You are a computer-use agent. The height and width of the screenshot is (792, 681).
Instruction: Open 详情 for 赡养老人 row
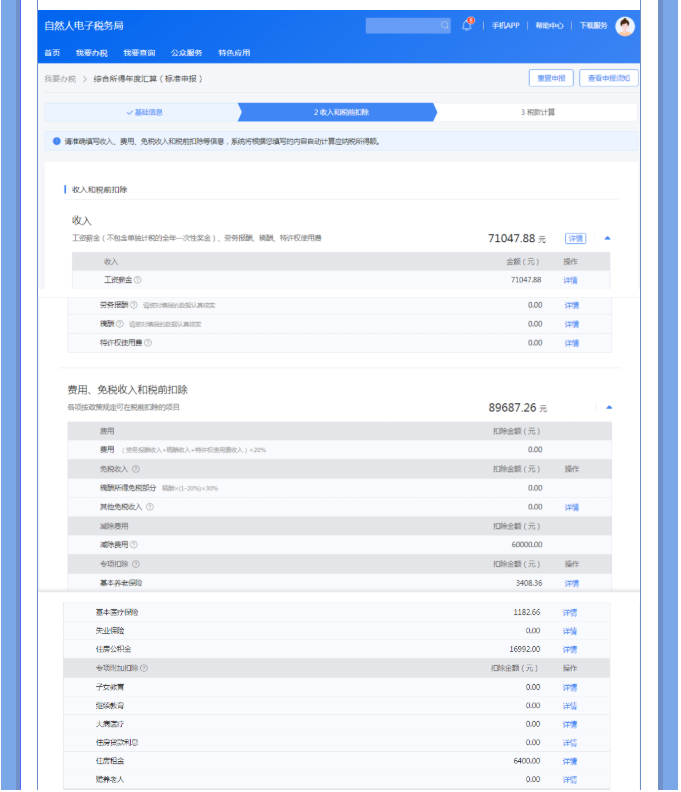click(570, 780)
